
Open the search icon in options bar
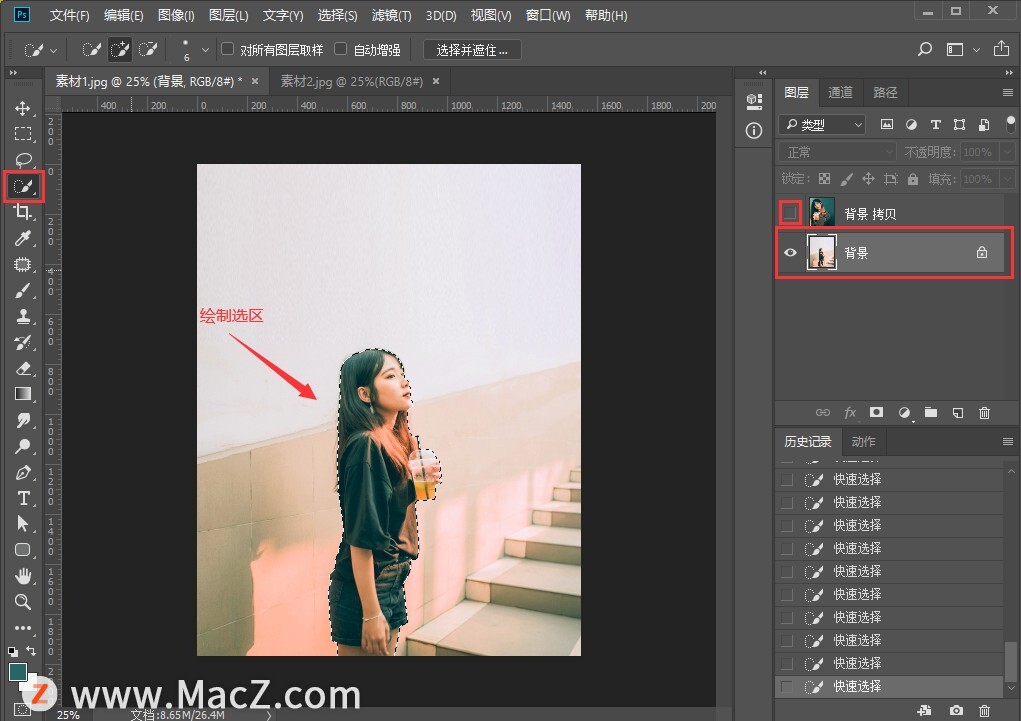(x=925, y=49)
